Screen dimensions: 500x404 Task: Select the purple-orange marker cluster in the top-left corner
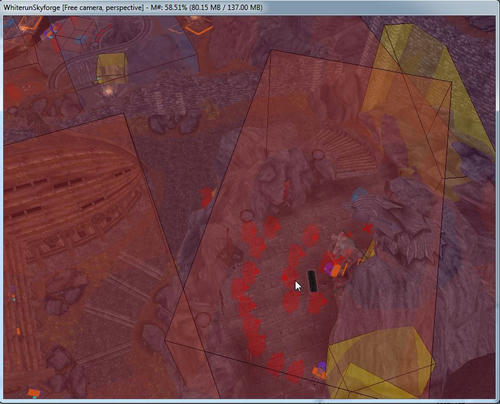[50, 32]
